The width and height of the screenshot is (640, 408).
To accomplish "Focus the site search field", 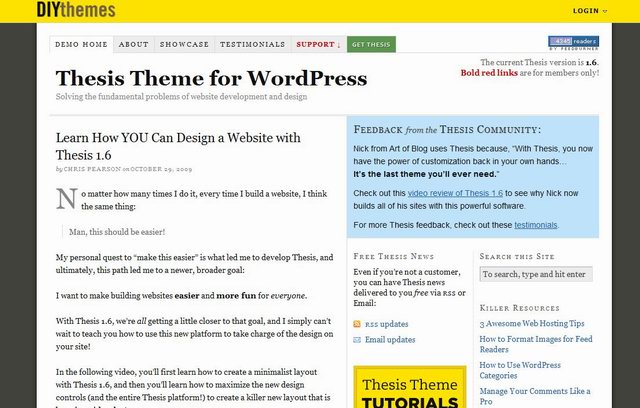I will coord(536,274).
